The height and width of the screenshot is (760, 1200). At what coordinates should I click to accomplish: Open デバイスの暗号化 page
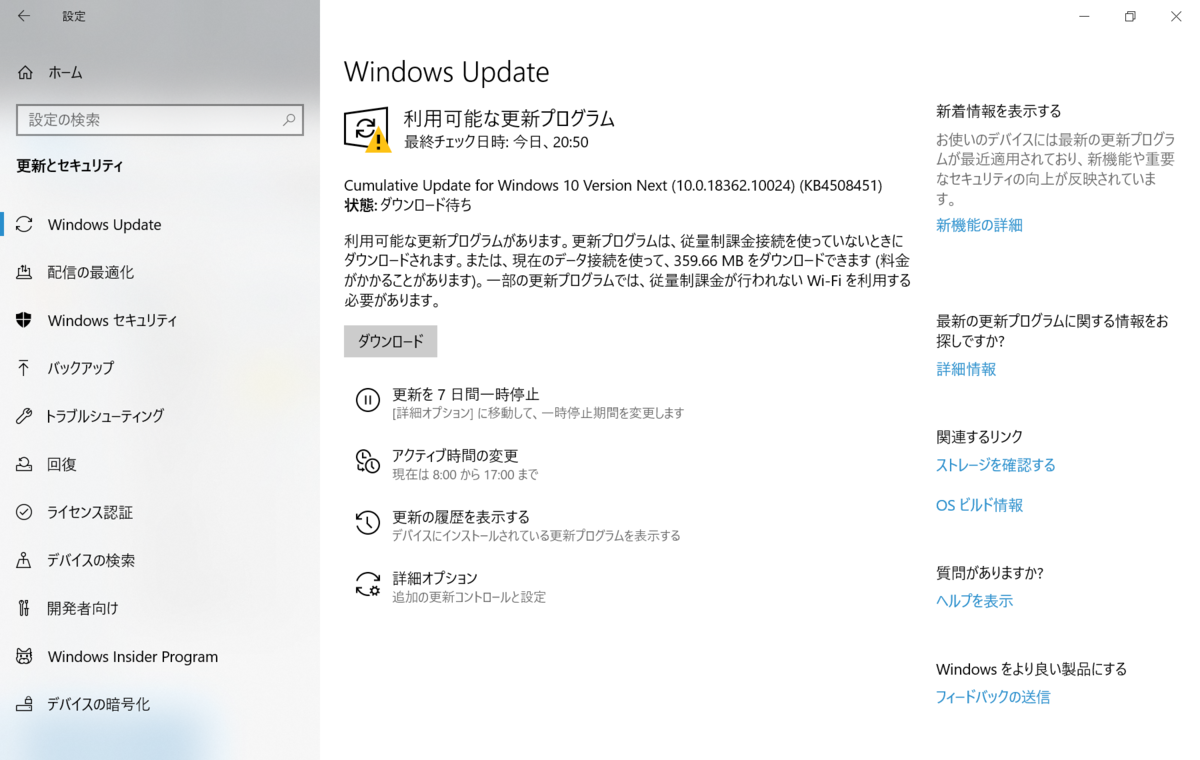(98, 704)
